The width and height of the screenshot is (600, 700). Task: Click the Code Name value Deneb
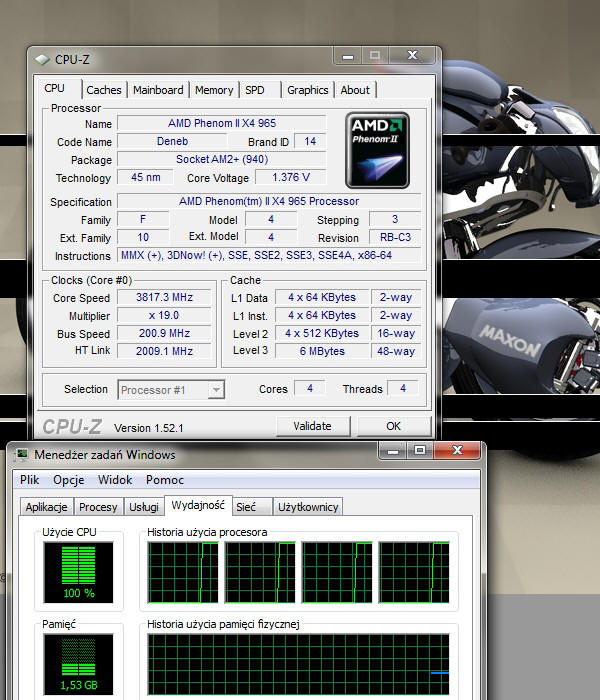tap(172, 142)
